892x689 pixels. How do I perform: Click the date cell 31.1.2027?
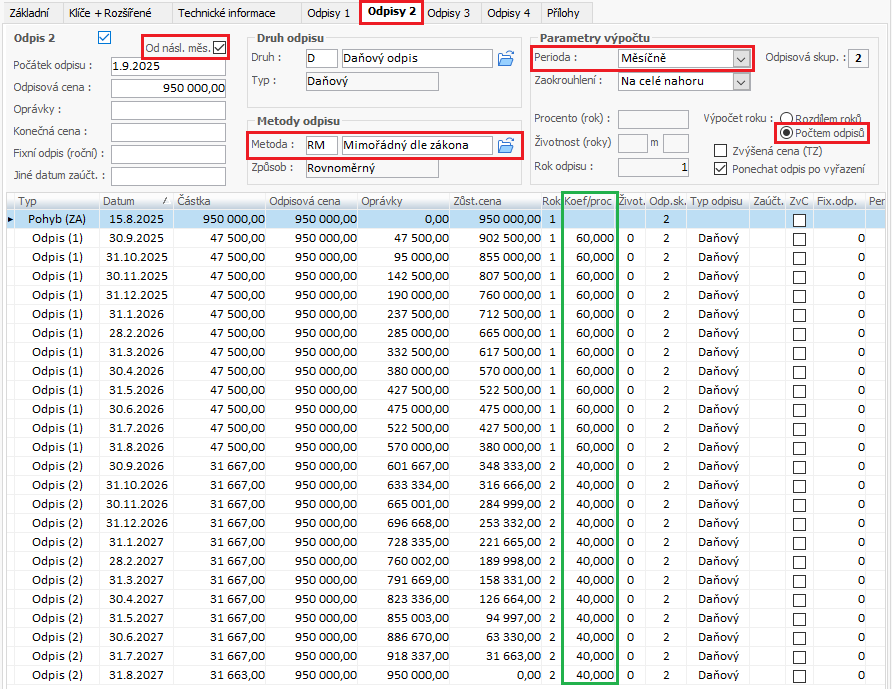[137, 542]
